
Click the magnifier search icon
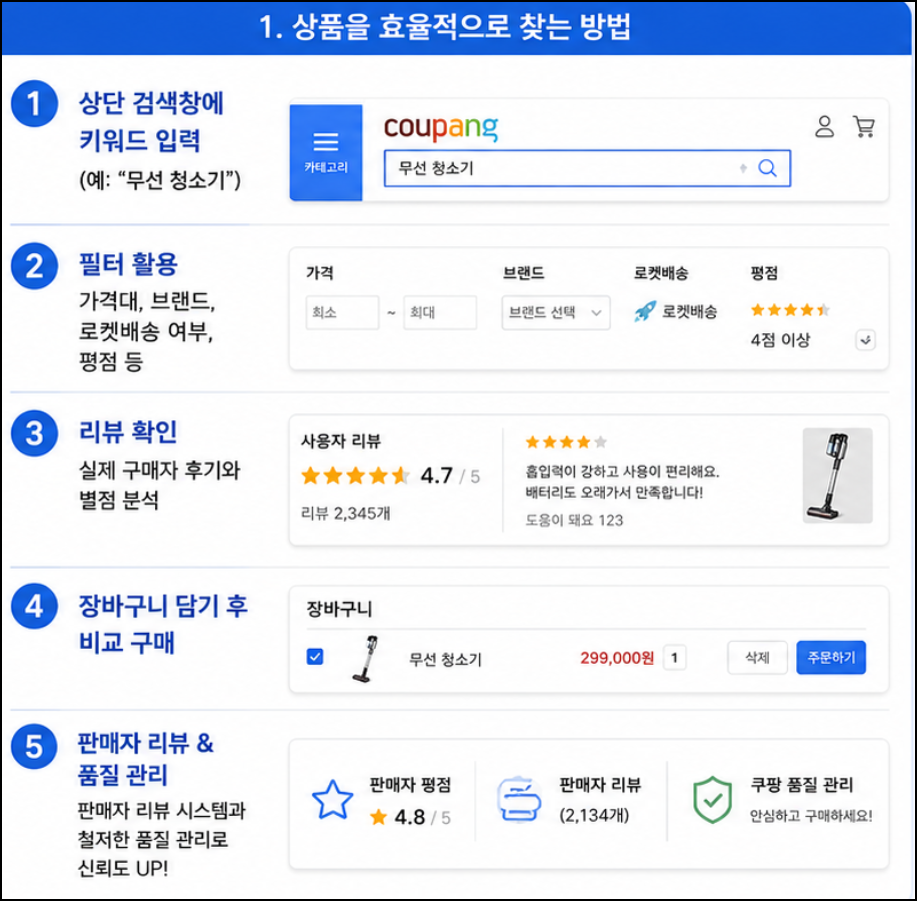tap(767, 168)
